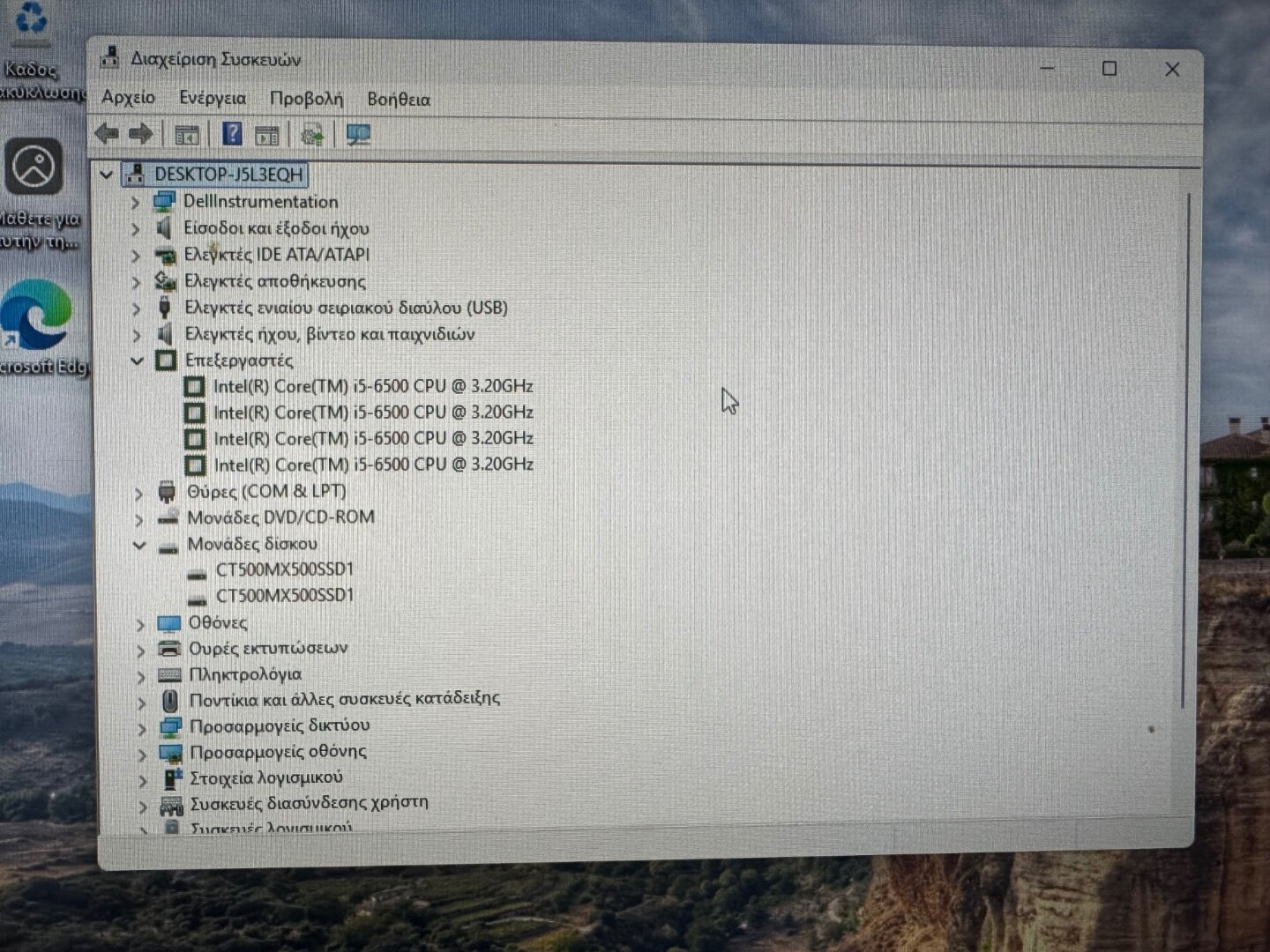Click the USB controllers plug icon
The image size is (1270, 952).
pyautogui.click(x=164, y=308)
